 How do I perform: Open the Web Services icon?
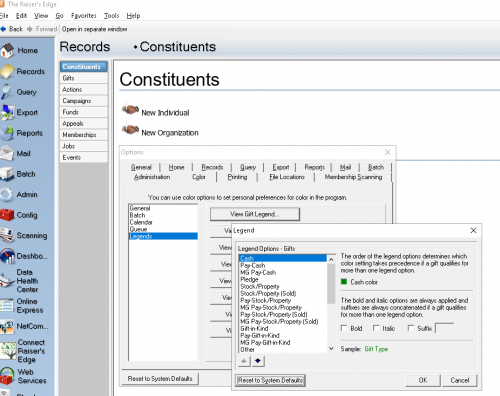[7, 376]
